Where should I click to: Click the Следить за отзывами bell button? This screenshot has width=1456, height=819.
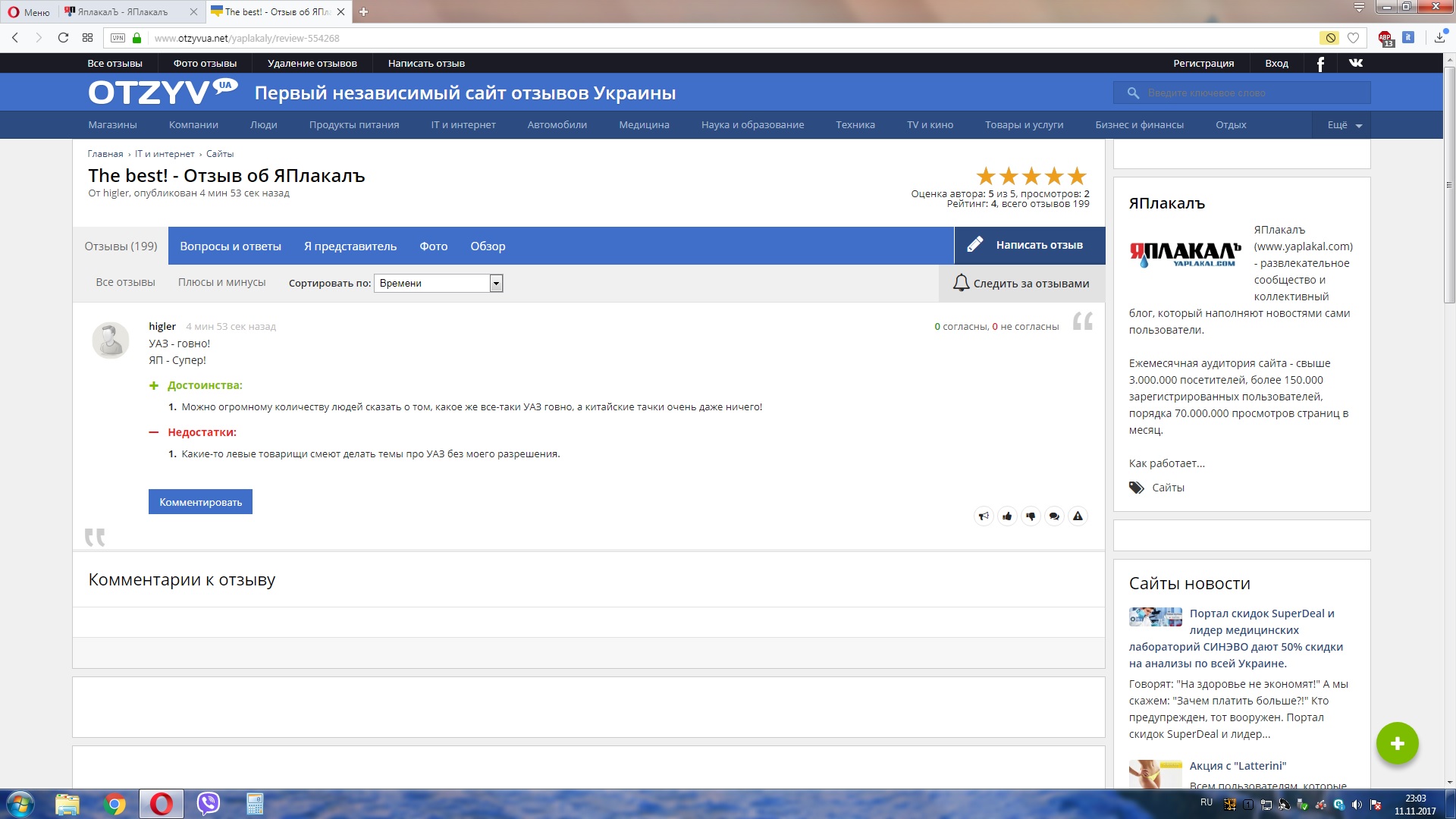point(1021,283)
